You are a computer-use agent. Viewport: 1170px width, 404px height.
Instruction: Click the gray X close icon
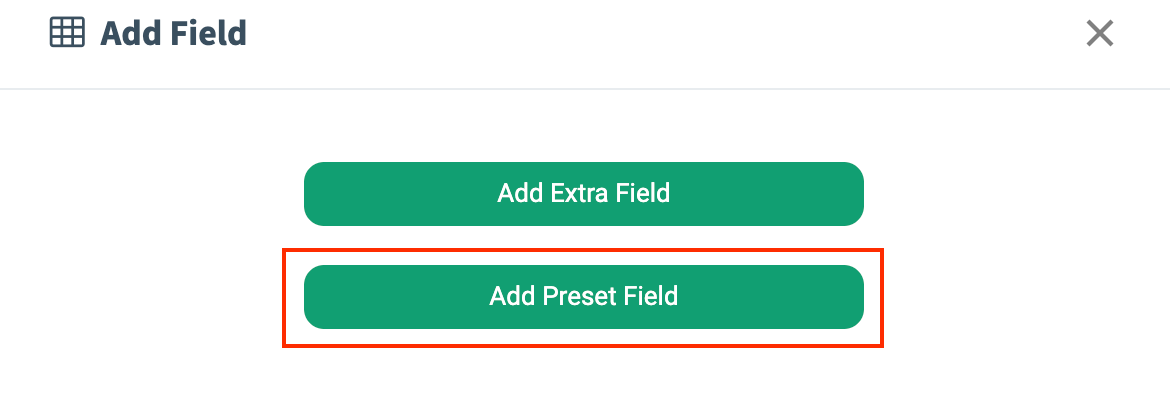pos(1100,34)
